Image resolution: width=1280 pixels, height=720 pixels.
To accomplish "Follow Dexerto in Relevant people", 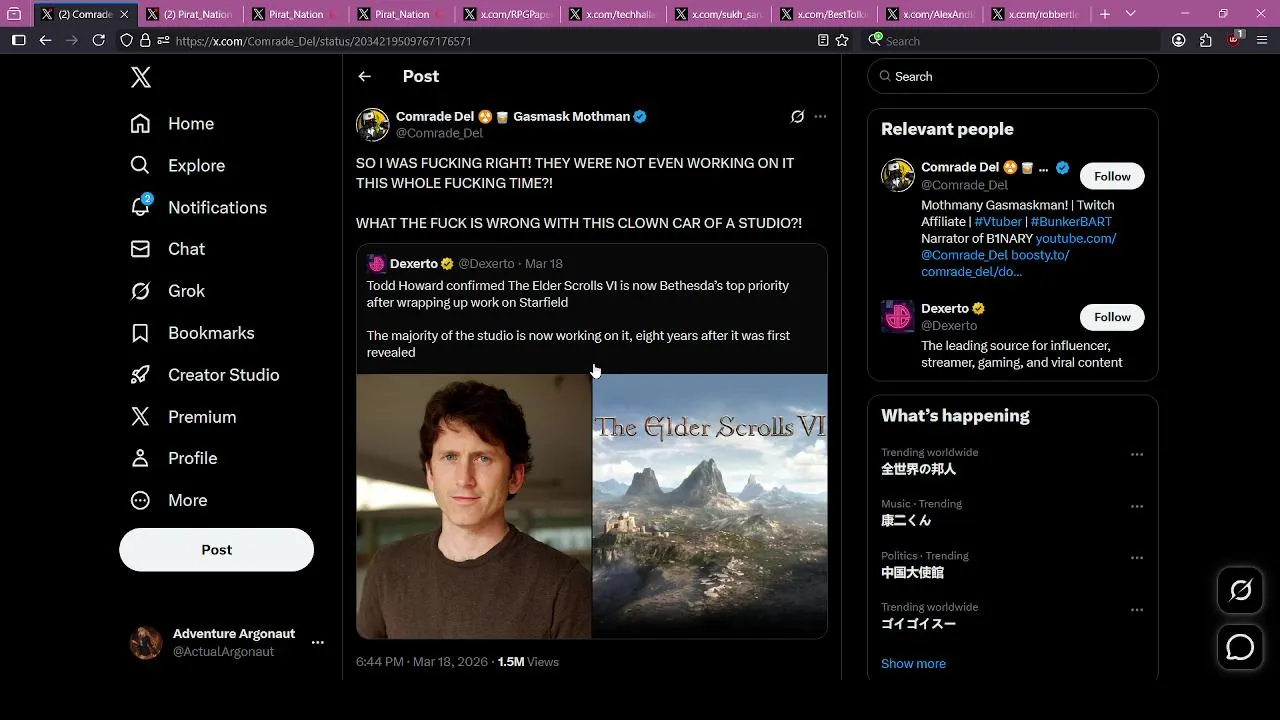I will tap(1112, 317).
